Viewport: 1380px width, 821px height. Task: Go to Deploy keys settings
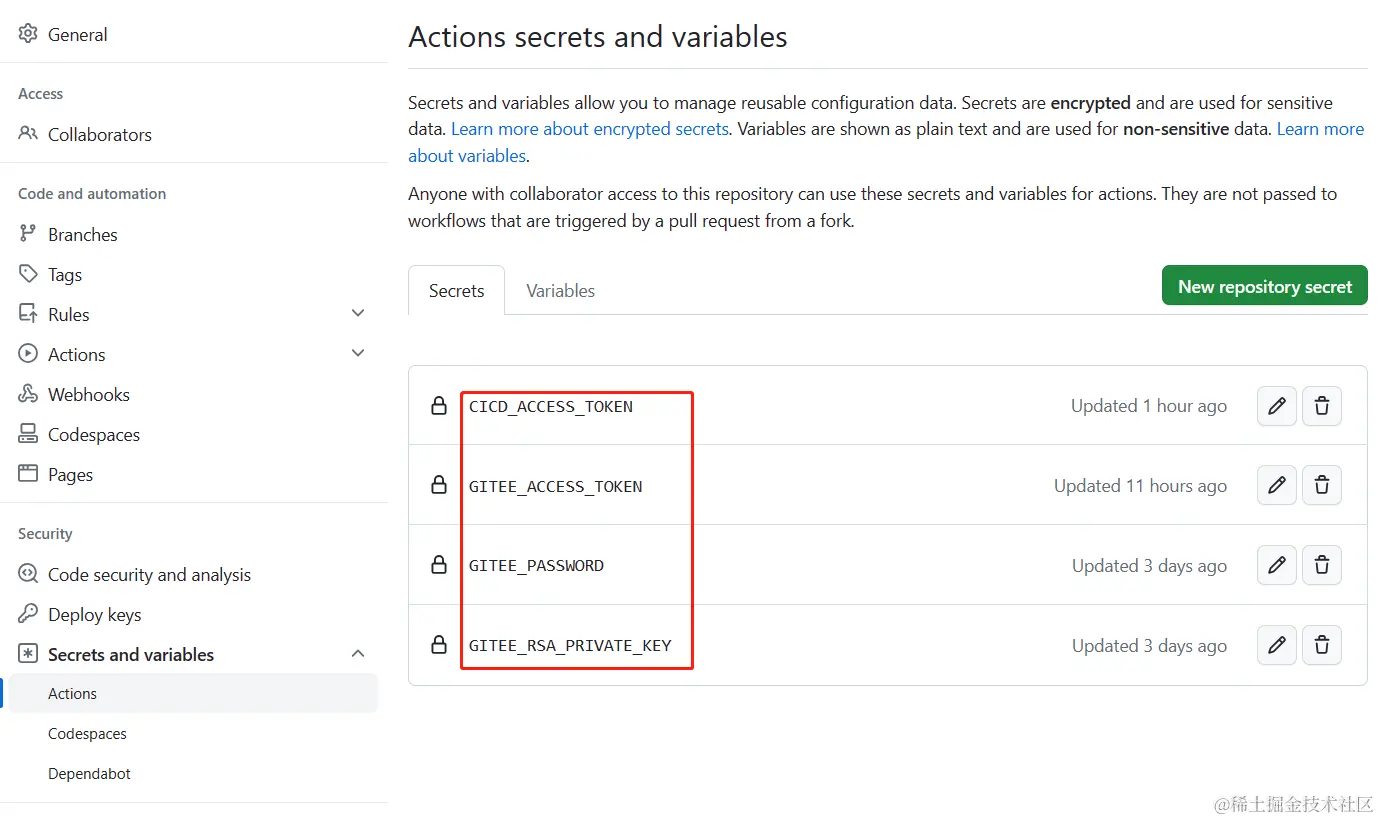(94, 615)
